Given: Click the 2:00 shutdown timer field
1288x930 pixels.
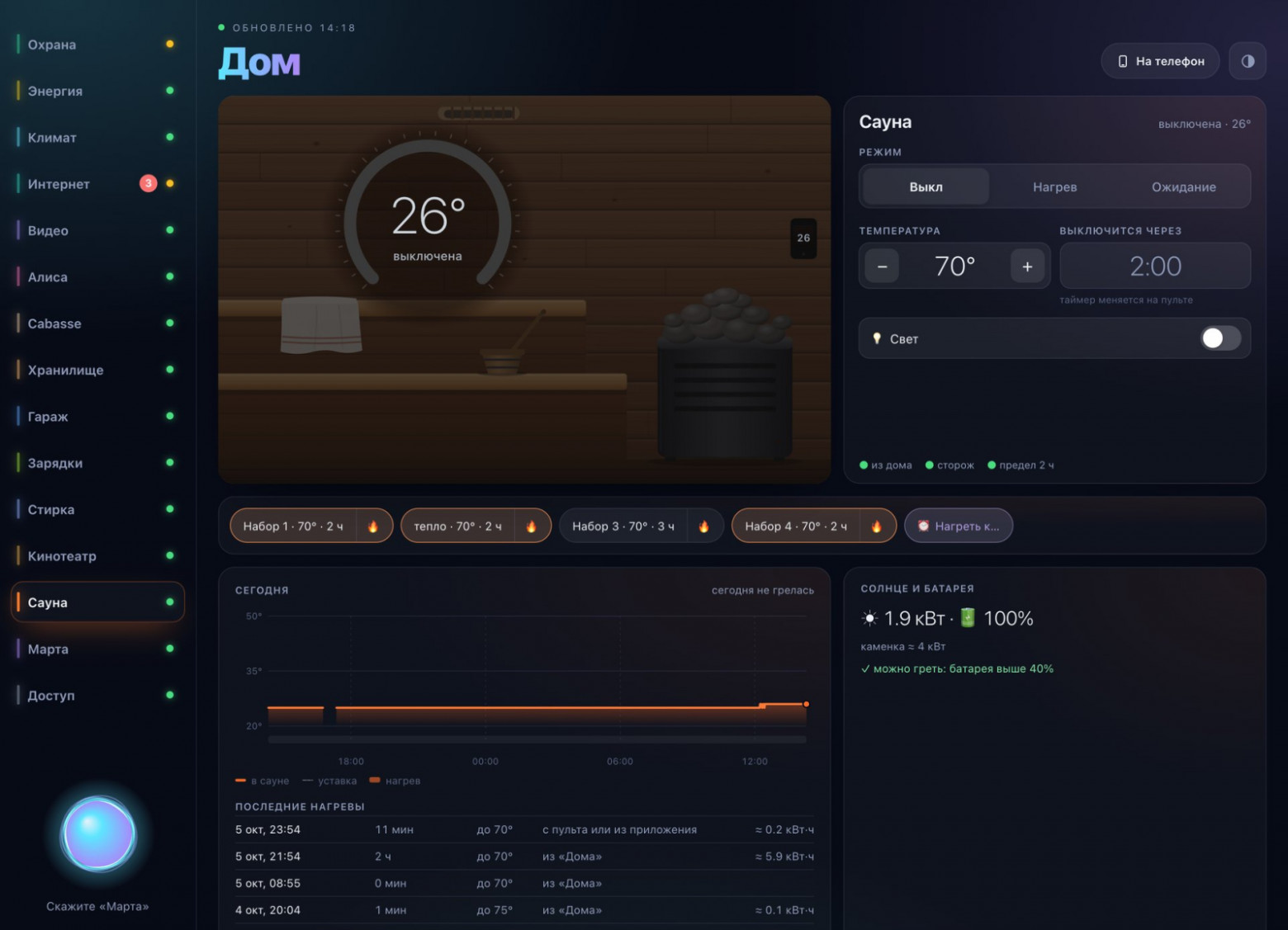Looking at the screenshot, I should coord(1155,266).
